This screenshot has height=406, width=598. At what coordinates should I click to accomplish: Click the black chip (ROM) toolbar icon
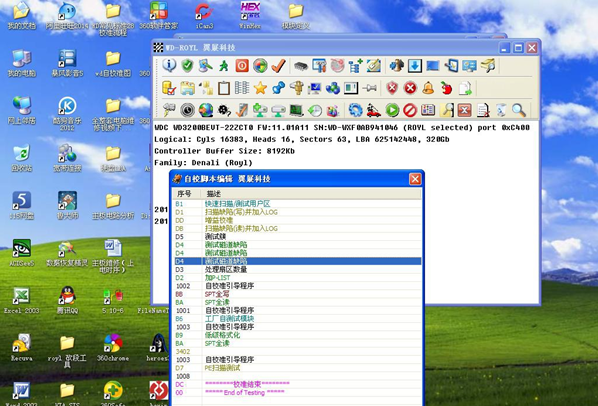click(301, 66)
